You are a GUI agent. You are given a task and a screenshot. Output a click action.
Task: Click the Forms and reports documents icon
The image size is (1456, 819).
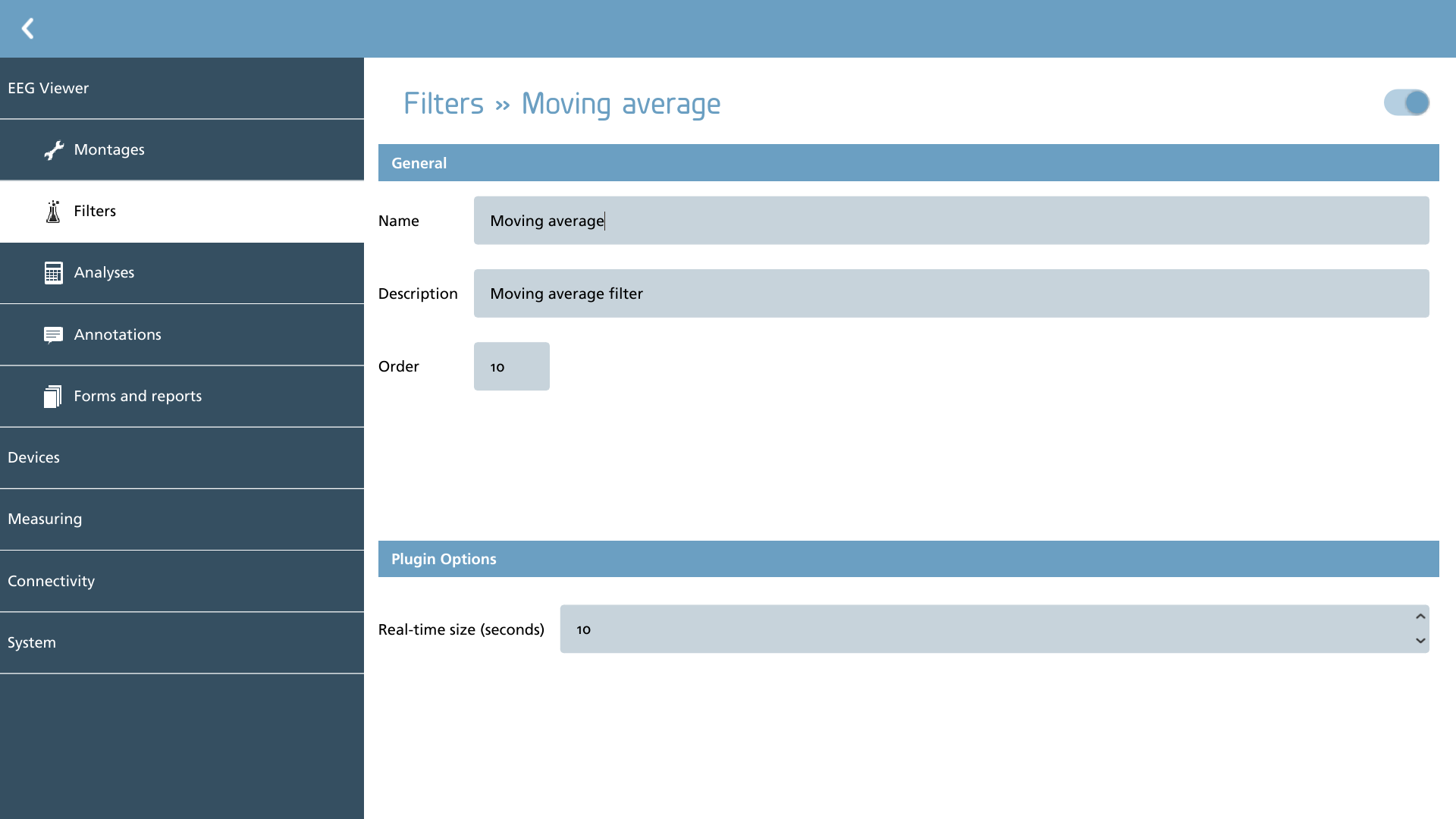[52, 396]
